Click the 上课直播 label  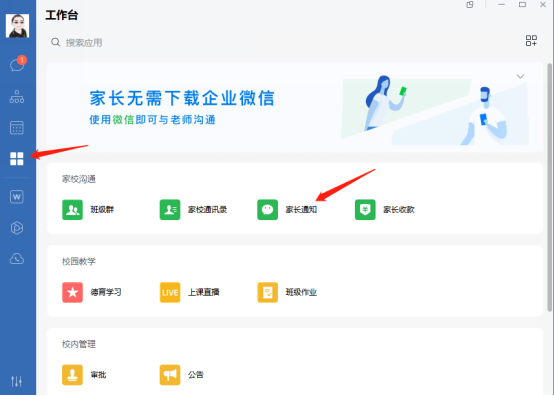coord(204,292)
